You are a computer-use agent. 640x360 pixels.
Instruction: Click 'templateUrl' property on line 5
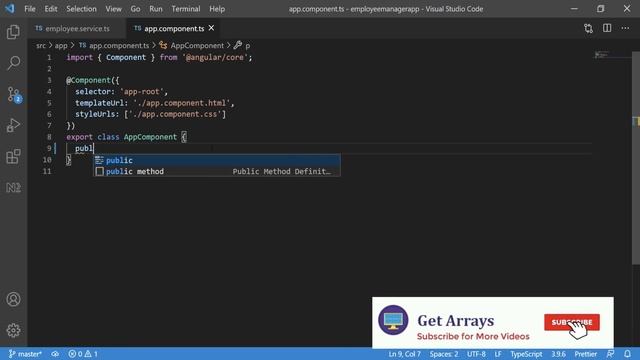click(99, 103)
